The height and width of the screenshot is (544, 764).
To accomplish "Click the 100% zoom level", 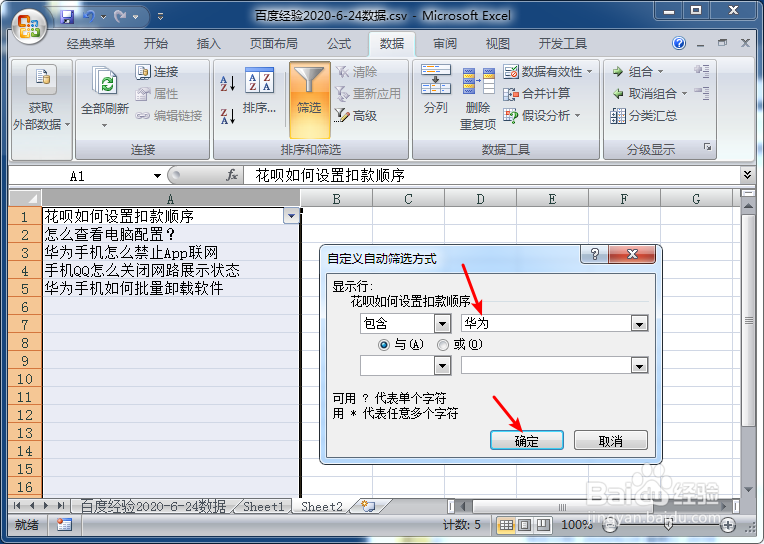I will (577, 525).
